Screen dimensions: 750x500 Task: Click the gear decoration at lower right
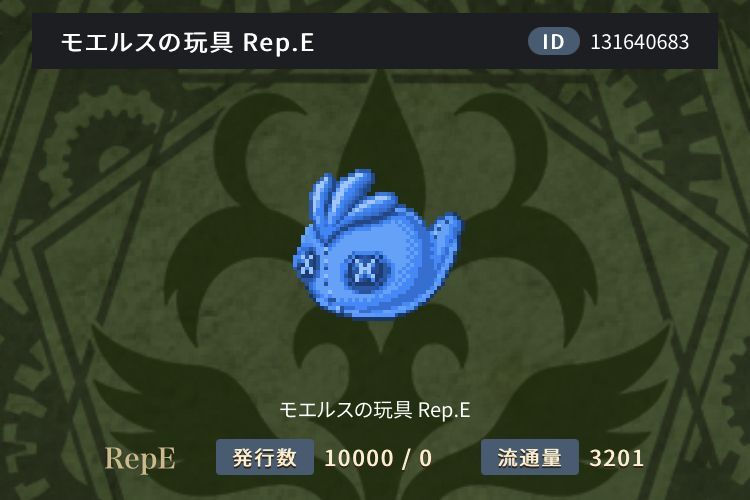click(x=734, y=397)
